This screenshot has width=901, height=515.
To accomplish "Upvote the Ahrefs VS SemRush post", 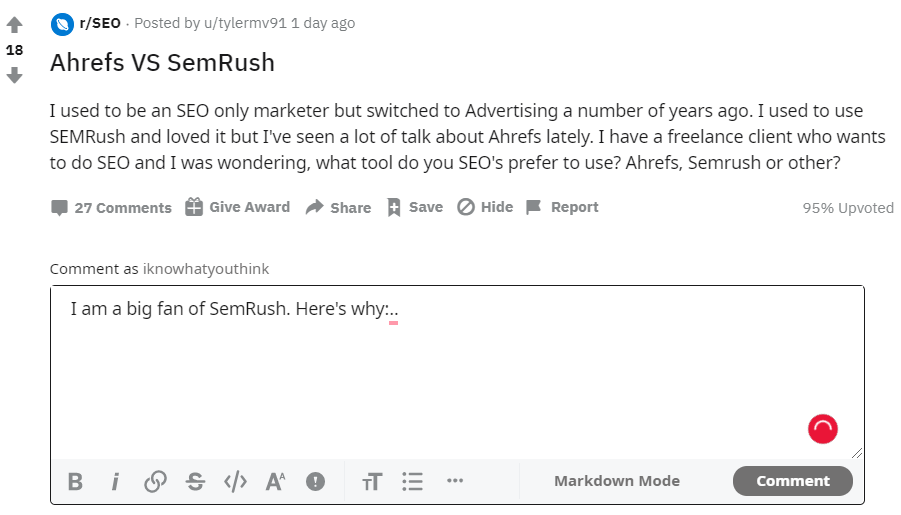I will point(14,25).
